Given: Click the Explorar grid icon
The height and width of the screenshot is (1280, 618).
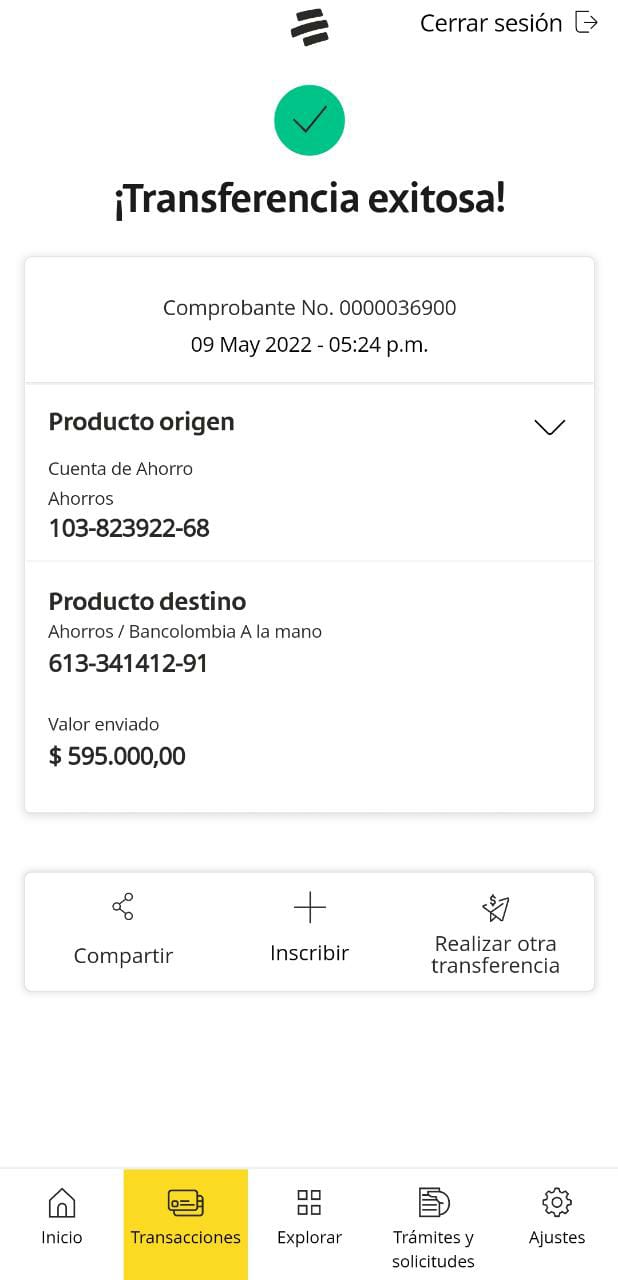Looking at the screenshot, I should pos(309,1202).
